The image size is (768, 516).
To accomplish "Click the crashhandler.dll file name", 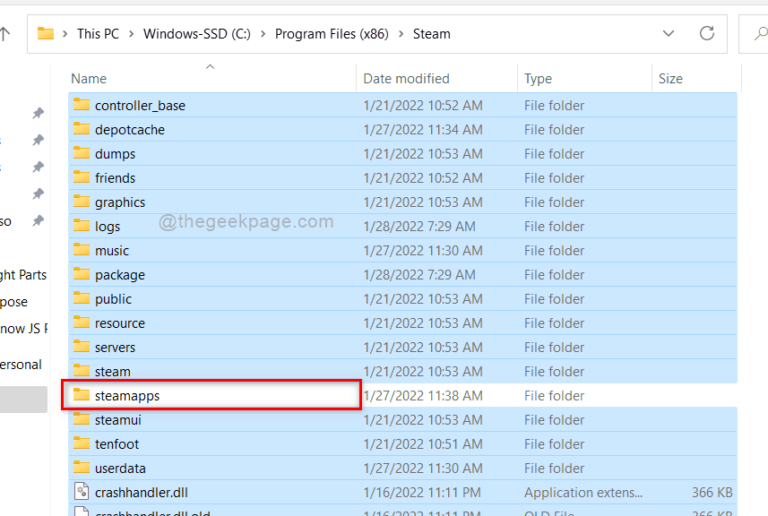I will pyautogui.click(x=142, y=493).
